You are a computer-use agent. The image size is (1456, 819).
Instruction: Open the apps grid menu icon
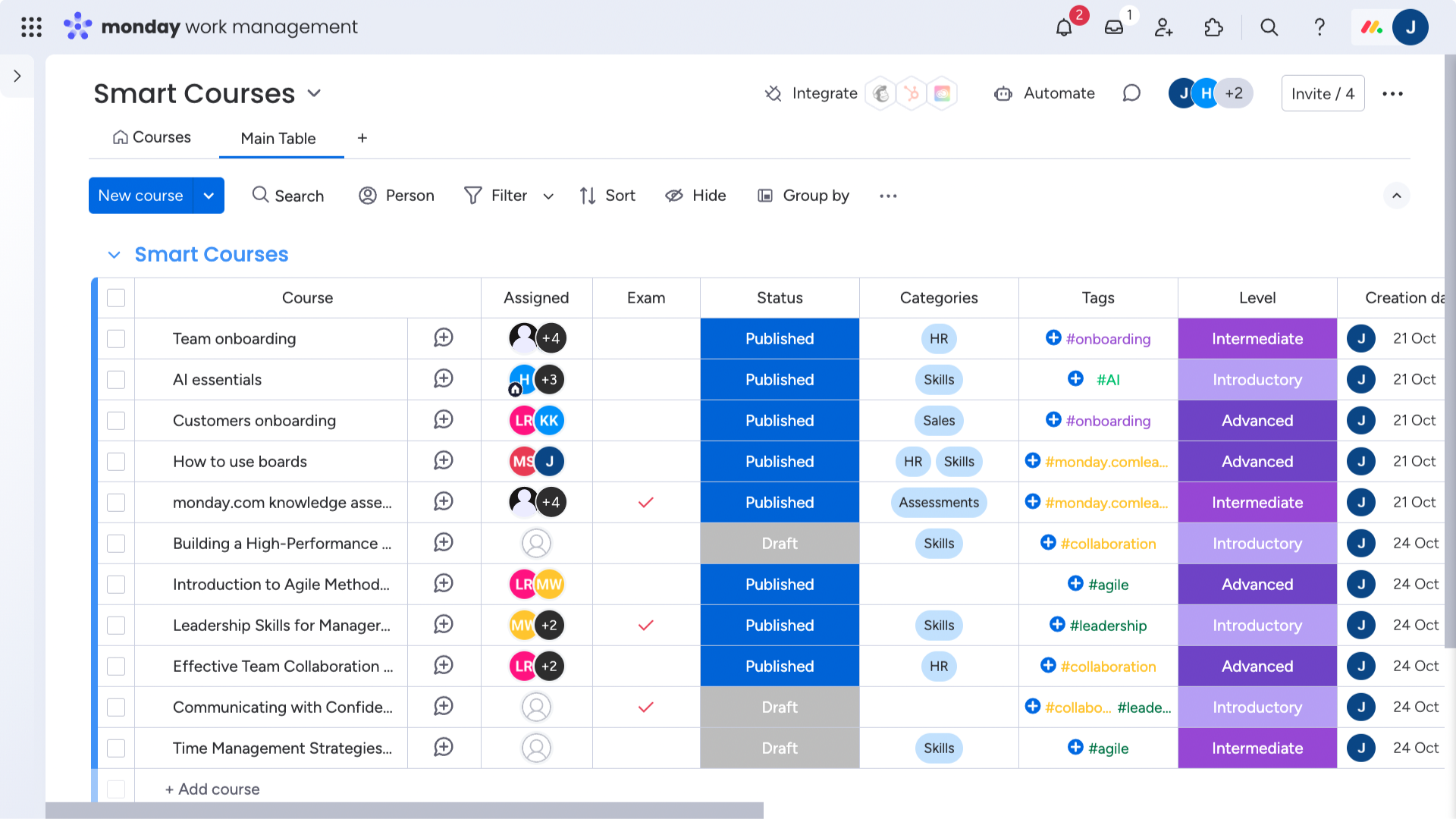pos(31,27)
